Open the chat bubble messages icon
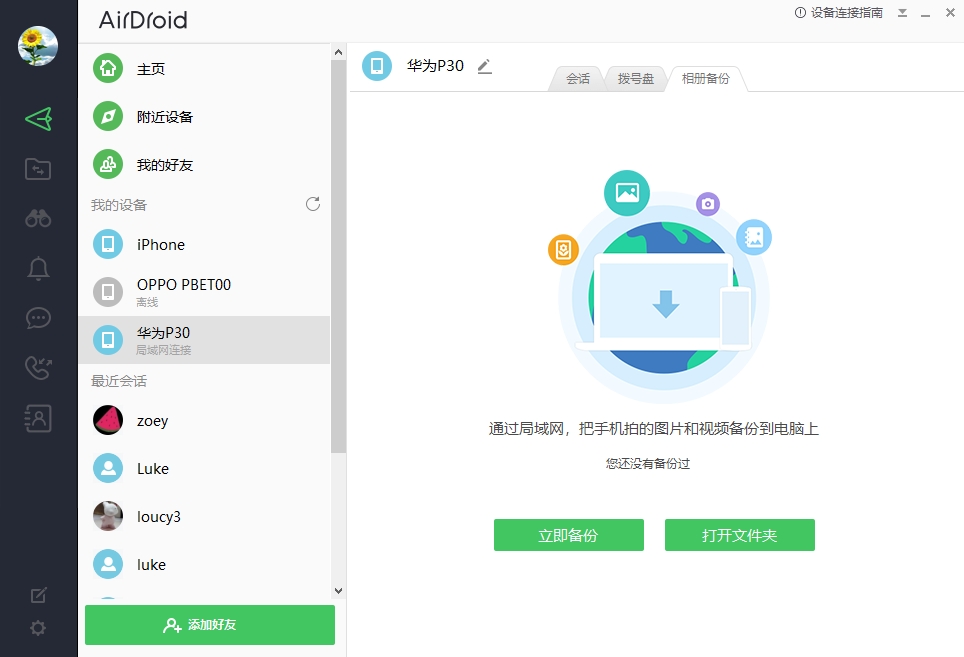Viewport: 964px width, 657px height. [38, 318]
